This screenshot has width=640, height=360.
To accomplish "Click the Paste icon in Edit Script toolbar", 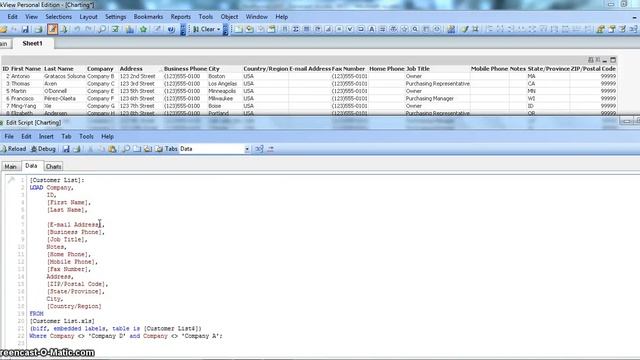I will 112,149.
